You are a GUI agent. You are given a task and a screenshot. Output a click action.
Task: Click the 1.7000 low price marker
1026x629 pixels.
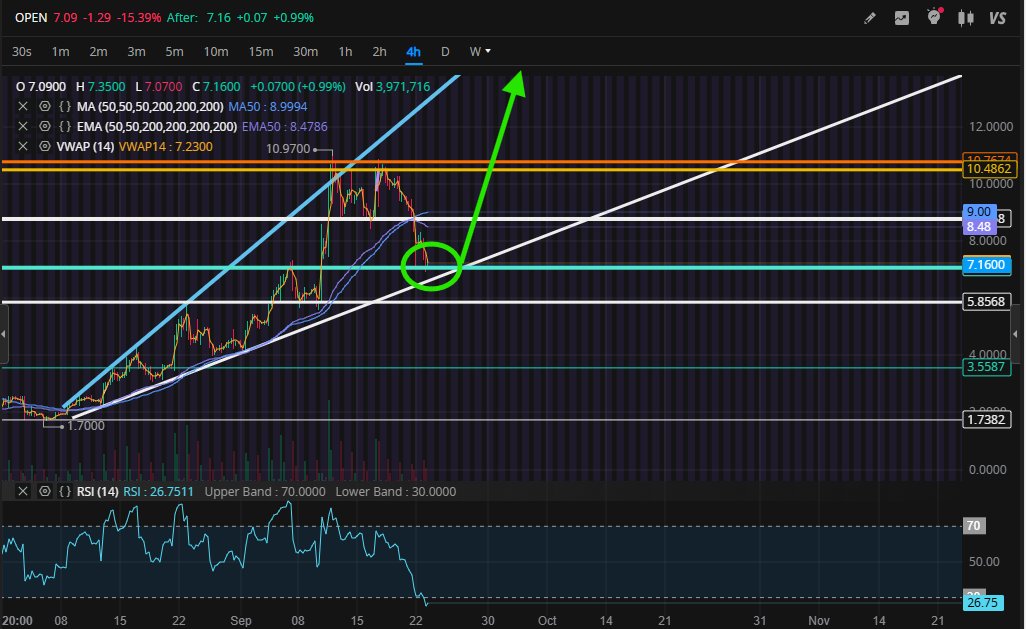coord(86,425)
